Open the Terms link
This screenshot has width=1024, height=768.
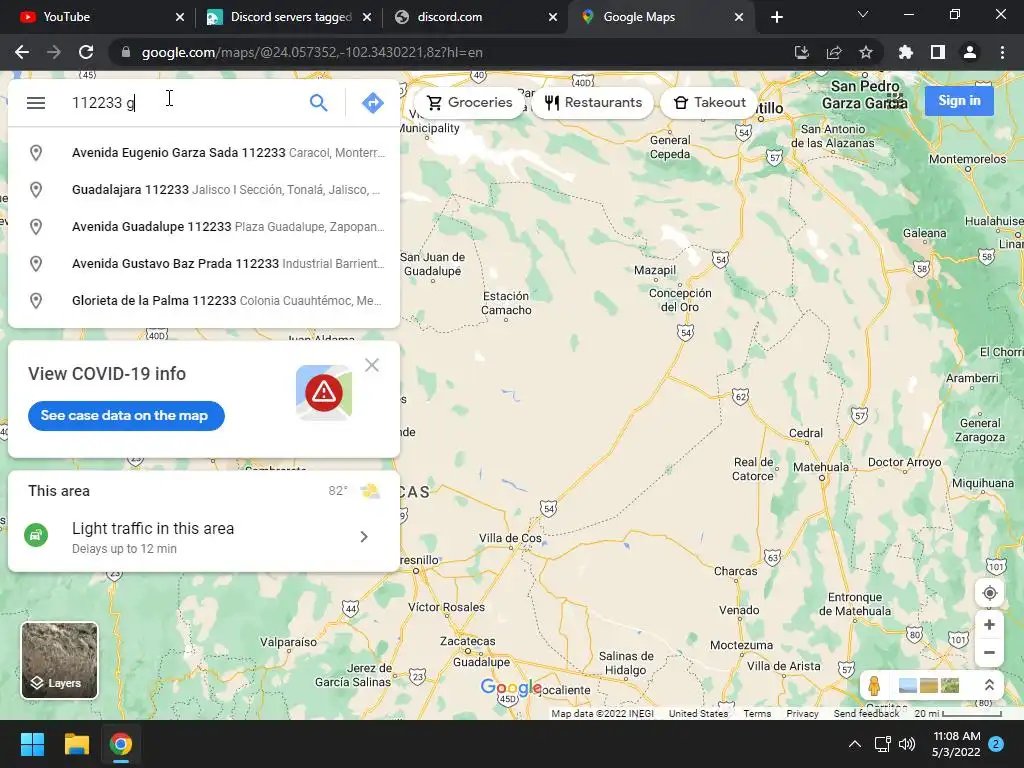point(757,713)
